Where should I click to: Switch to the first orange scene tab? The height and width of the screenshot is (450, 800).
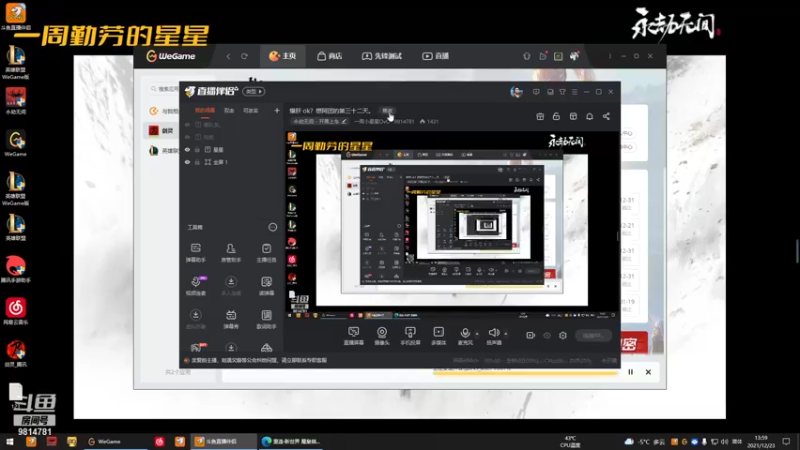coord(205,110)
